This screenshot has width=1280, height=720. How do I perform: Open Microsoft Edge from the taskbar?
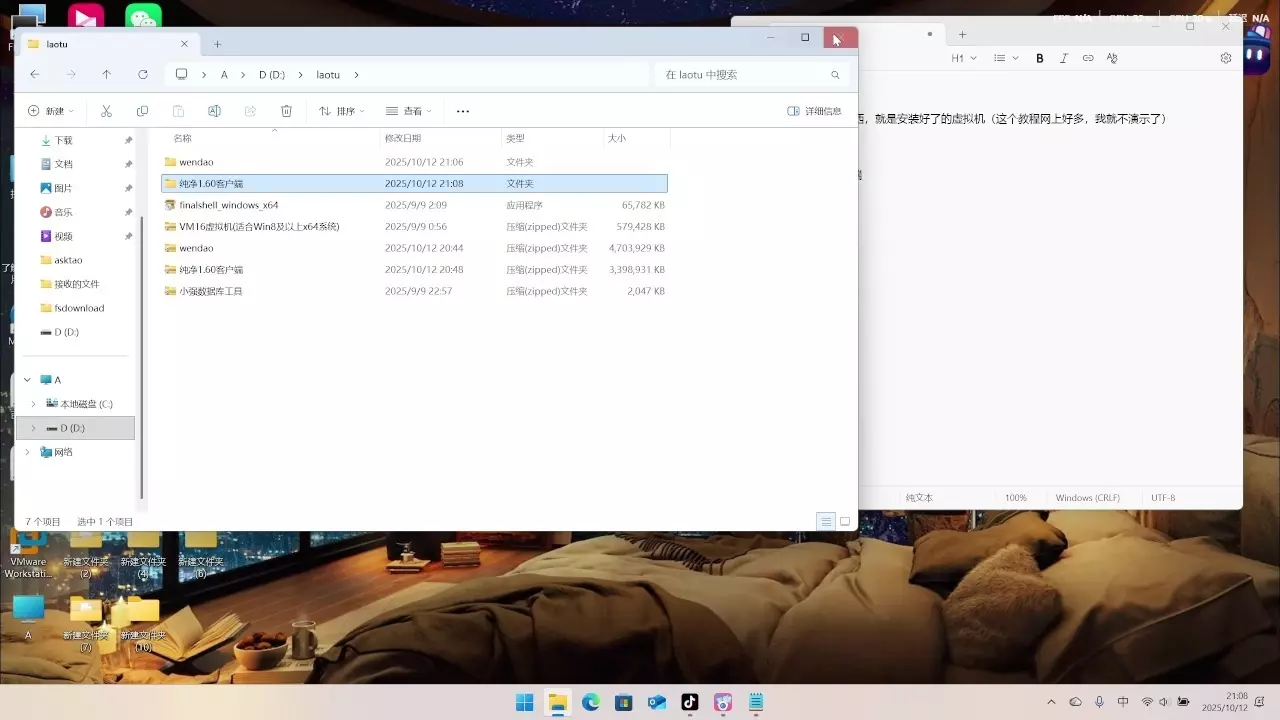590,702
